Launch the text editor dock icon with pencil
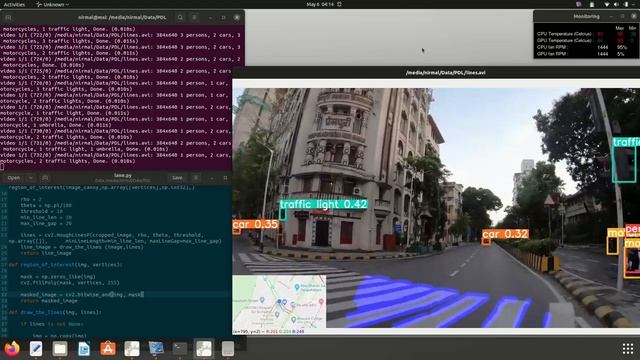 (x=36, y=349)
